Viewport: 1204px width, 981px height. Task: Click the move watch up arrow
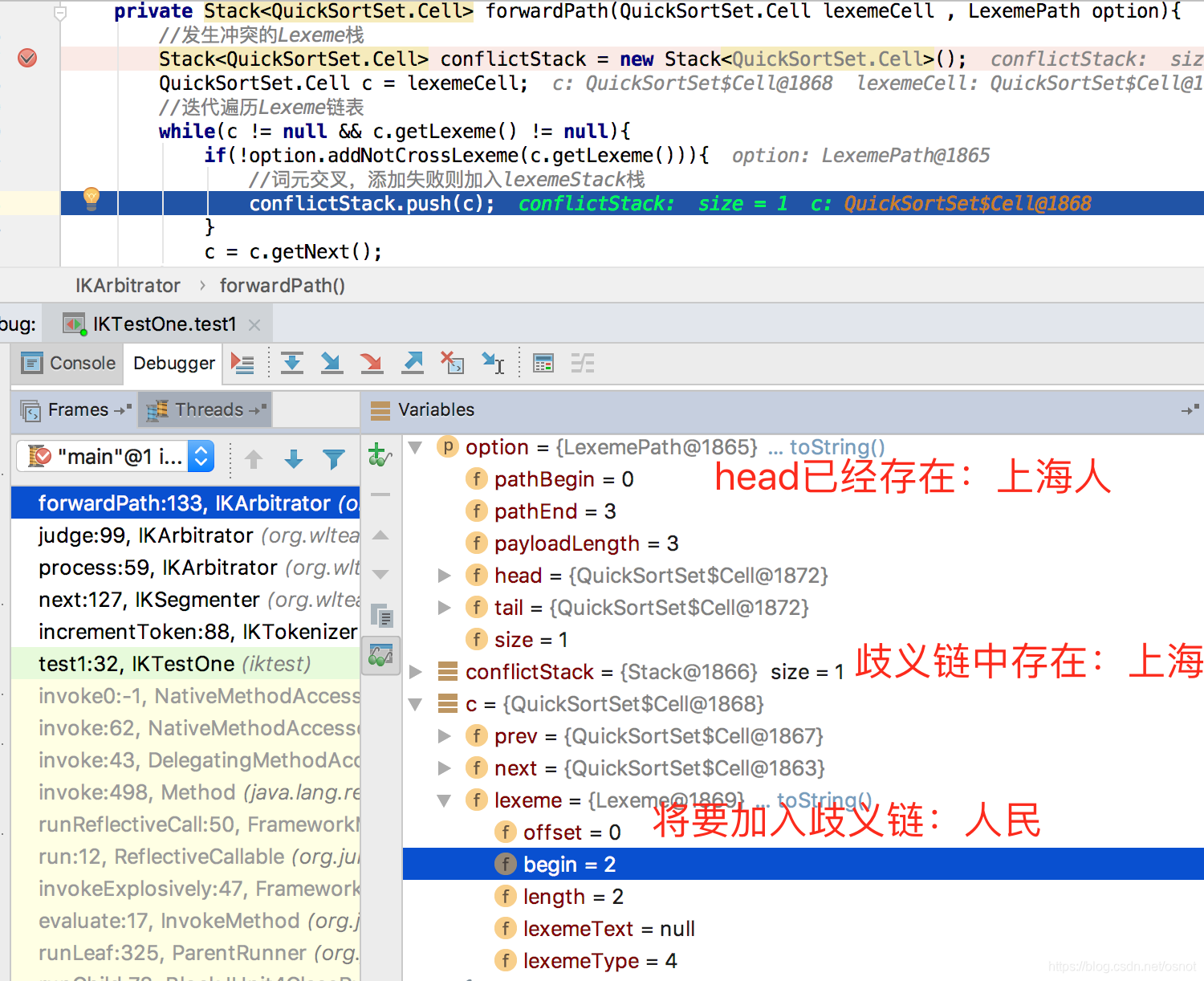coord(380,535)
